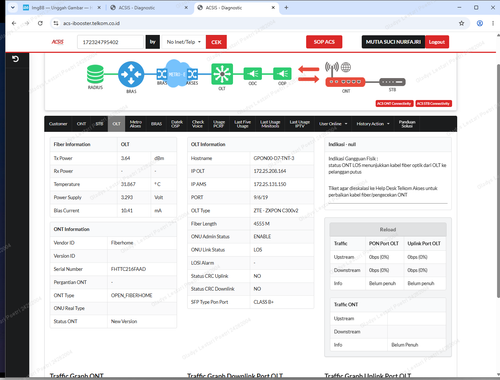The image size is (500, 380).
Task: Click the browser address bar URL
Action: click(x=91, y=23)
